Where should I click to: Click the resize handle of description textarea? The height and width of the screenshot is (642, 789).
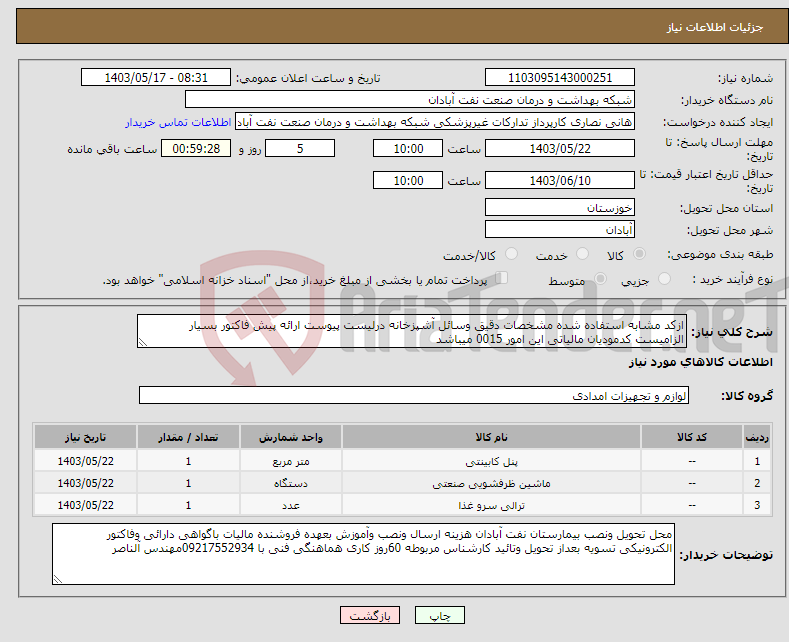coord(142,343)
